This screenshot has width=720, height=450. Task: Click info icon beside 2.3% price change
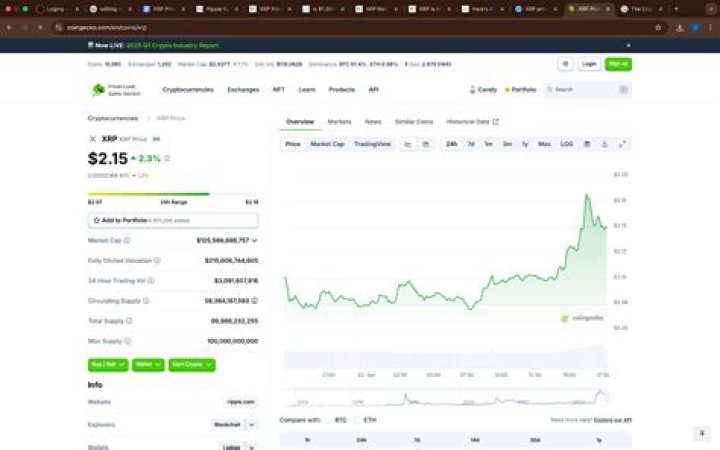click(x=167, y=158)
